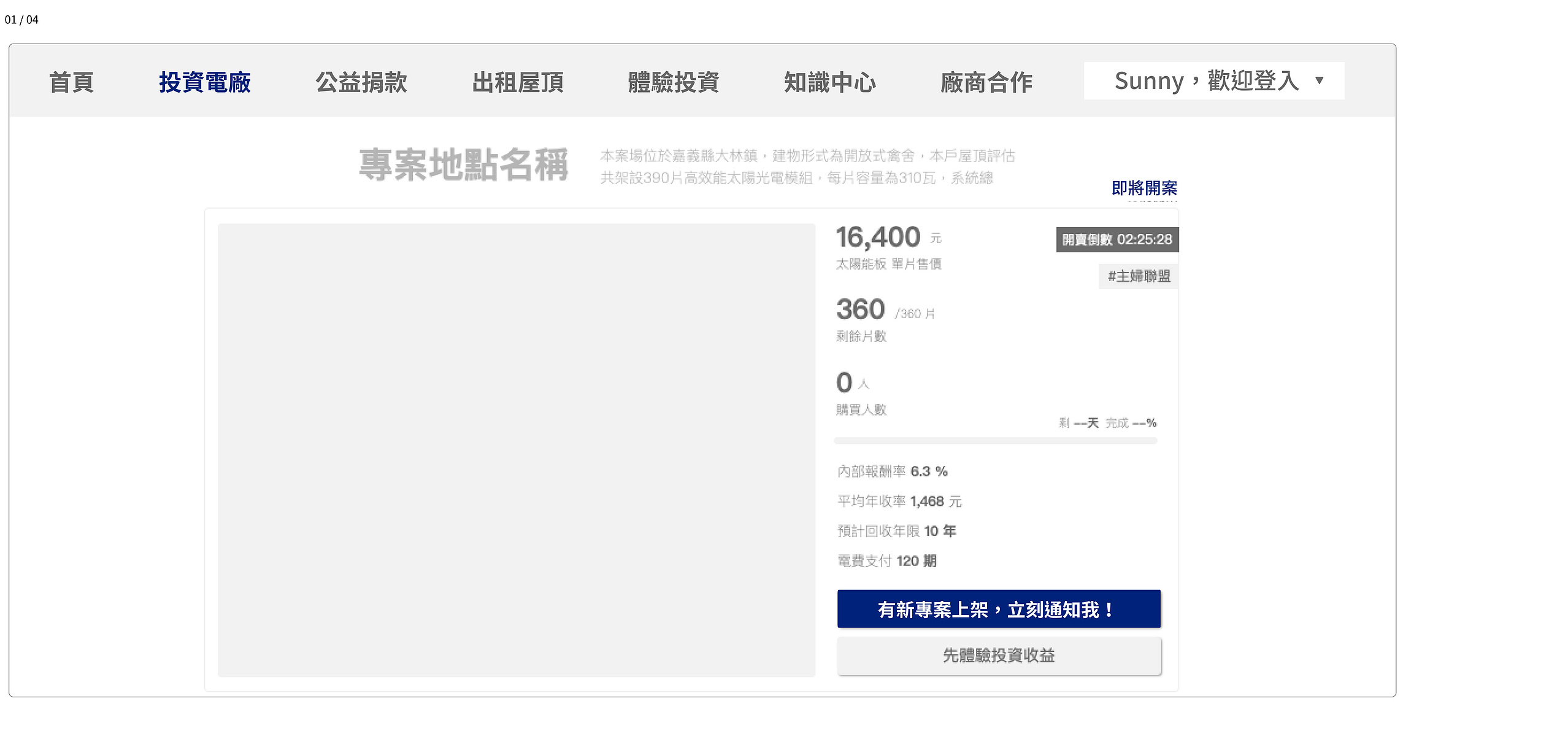Open the 首頁 home menu item

[71, 82]
